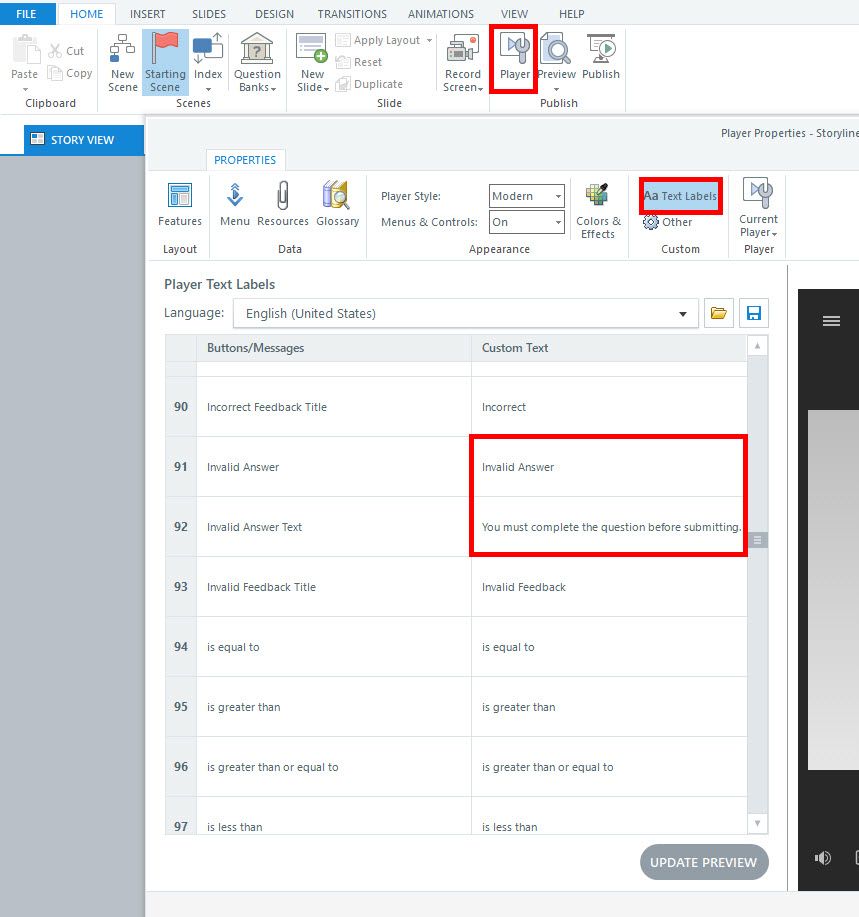Viewport: 859px width, 917px height.
Task: Open the hamburger menu in player preview
Action: coord(831,321)
